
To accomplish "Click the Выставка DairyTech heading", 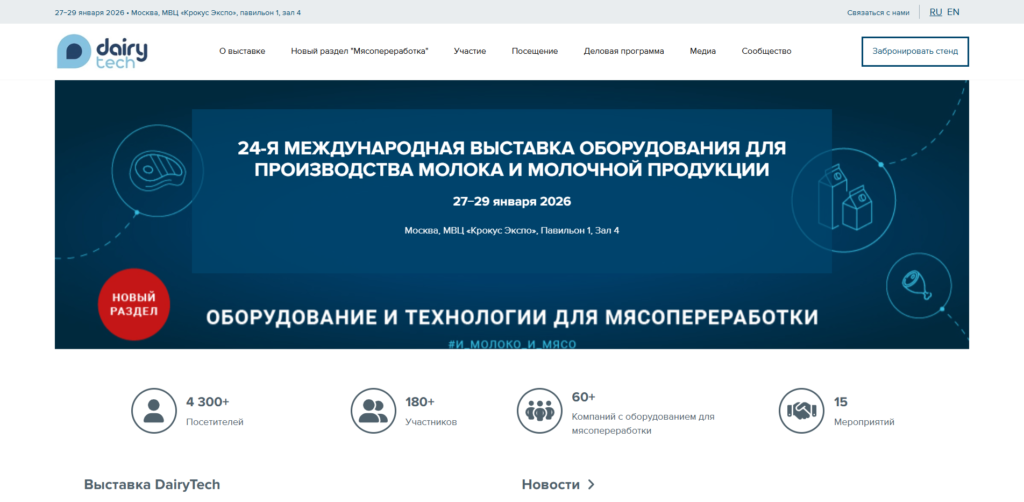I will pyautogui.click(x=152, y=484).
